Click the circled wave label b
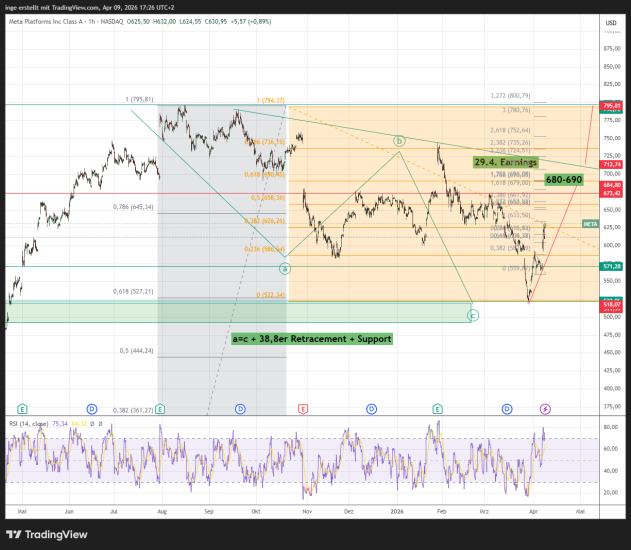The image size is (631, 550). (x=399, y=141)
